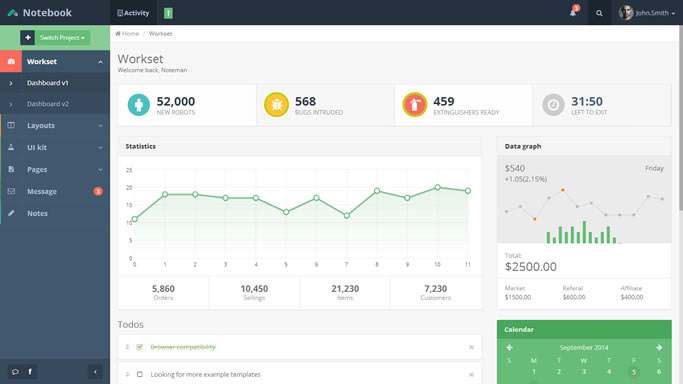683x384 pixels.
Task: Click the green upload icon beside Activity
Action: coord(168,13)
